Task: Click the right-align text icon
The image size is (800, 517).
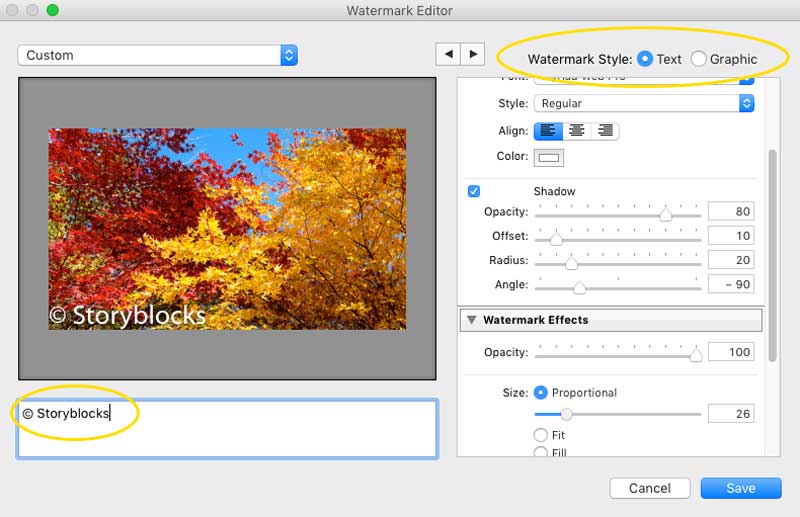Action: [x=605, y=131]
